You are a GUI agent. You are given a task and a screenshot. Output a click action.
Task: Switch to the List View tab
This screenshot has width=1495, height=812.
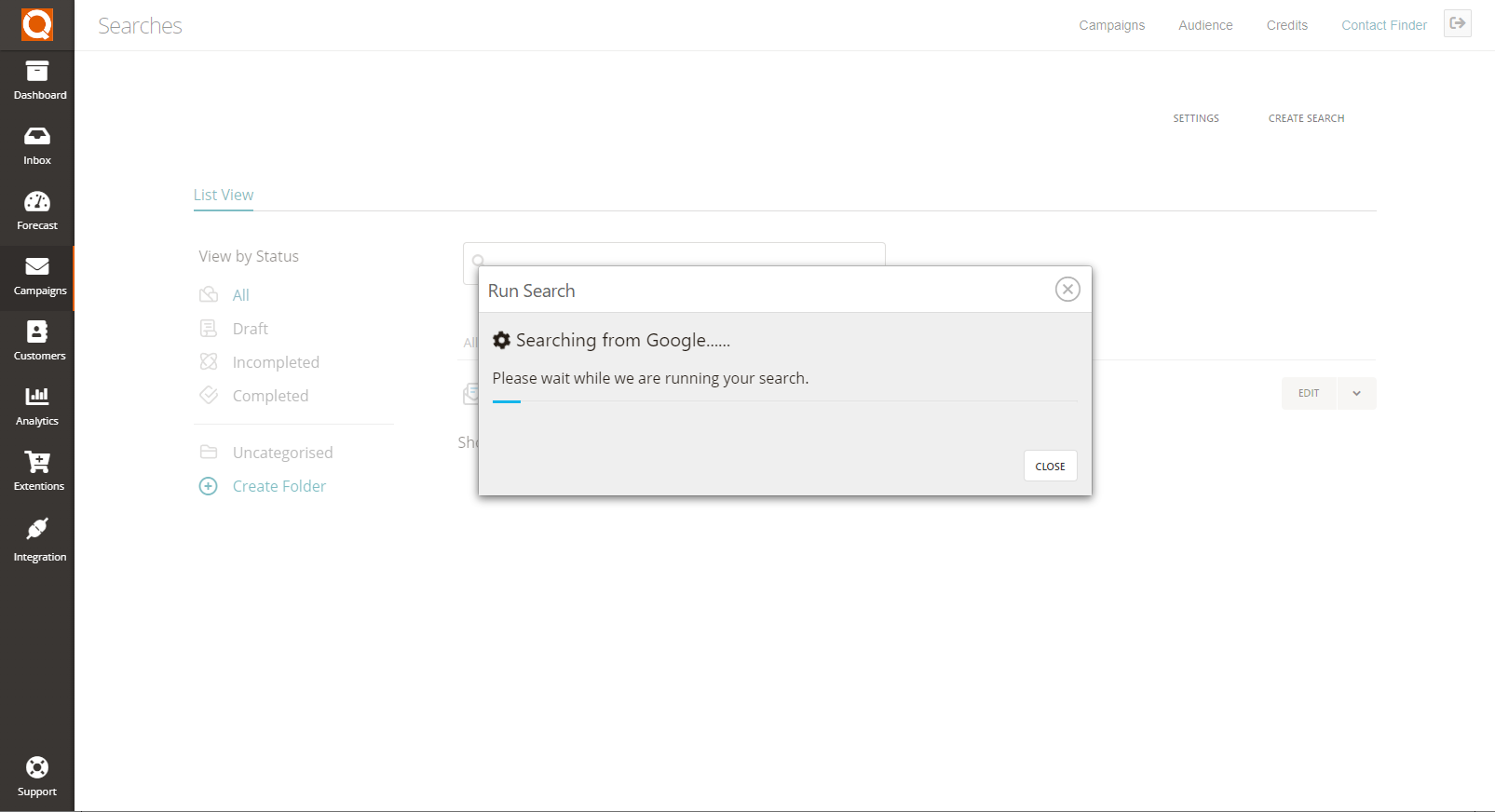tap(224, 195)
